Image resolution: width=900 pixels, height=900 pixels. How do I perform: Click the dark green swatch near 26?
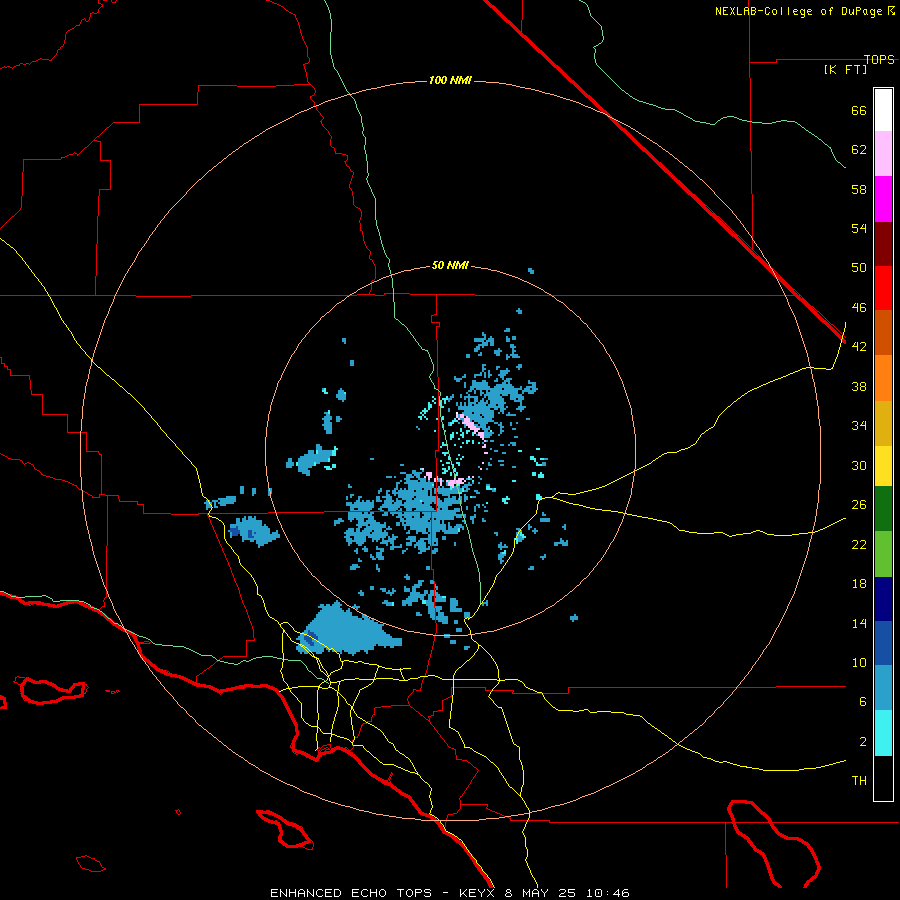pyautogui.click(x=883, y=509)
